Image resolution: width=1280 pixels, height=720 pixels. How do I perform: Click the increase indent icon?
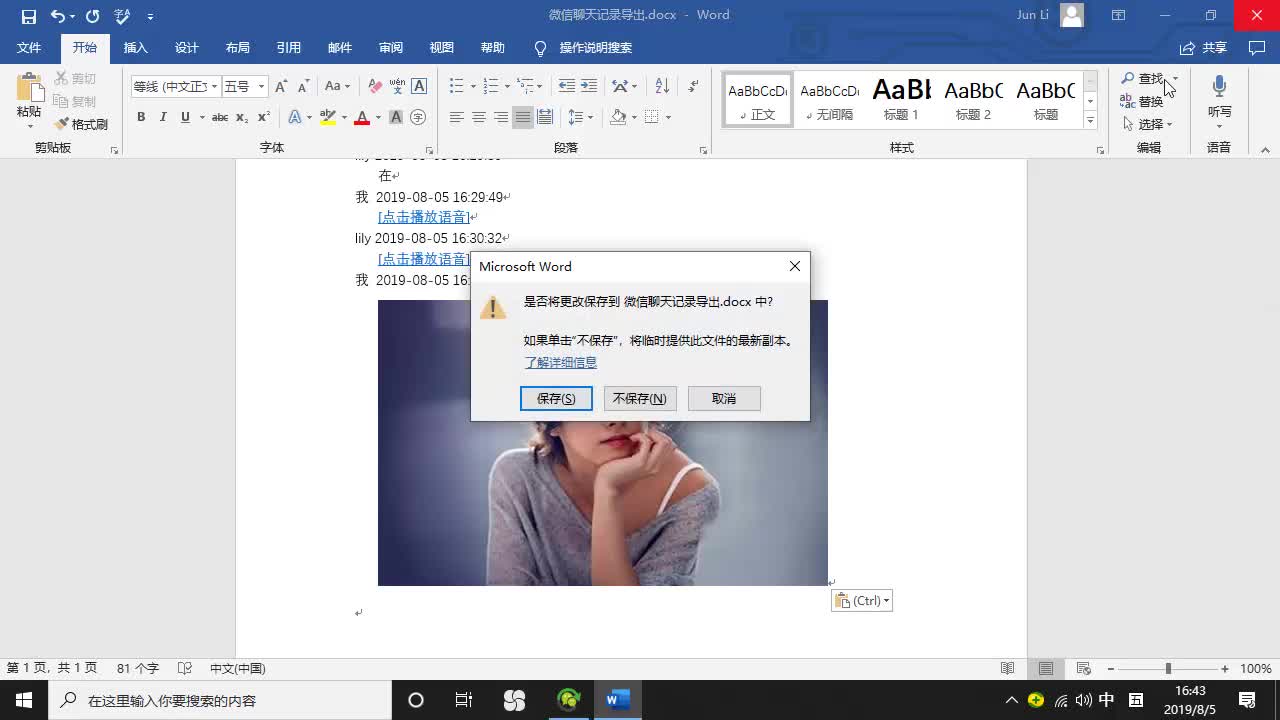[588, 86]
